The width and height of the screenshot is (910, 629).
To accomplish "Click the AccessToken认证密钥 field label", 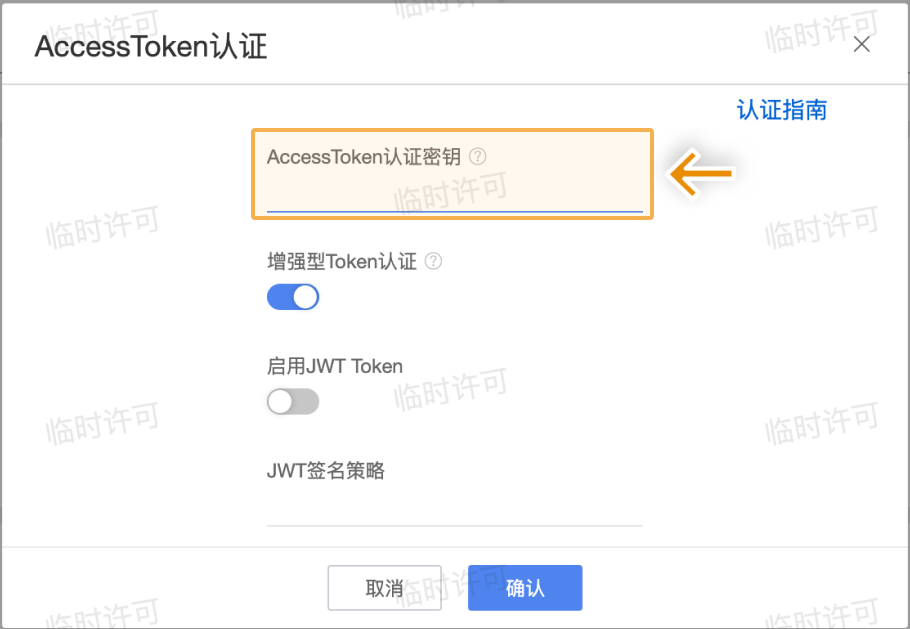I will (364, 157).
